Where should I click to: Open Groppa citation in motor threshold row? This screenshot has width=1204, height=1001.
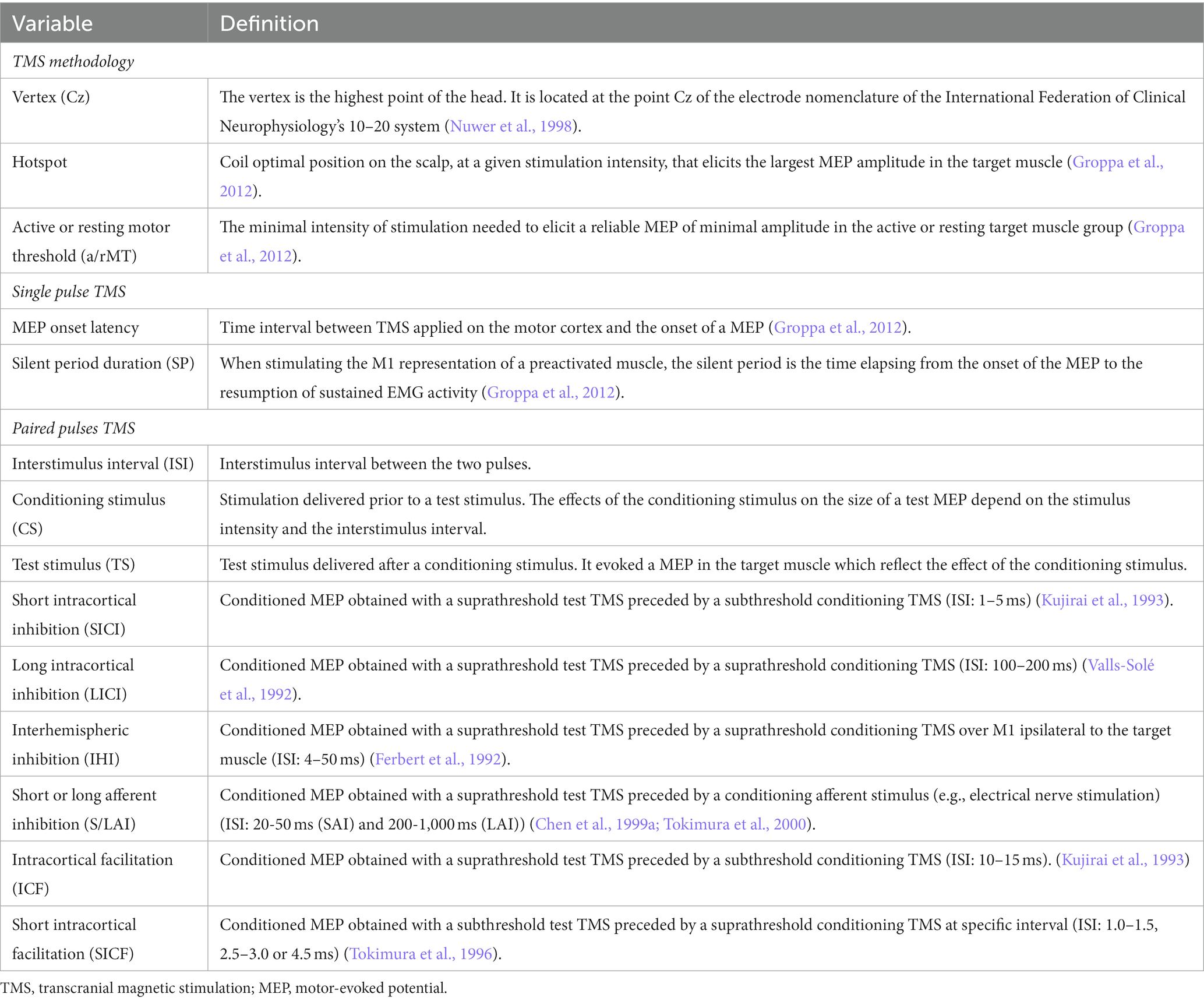[x=1159, y=227]
